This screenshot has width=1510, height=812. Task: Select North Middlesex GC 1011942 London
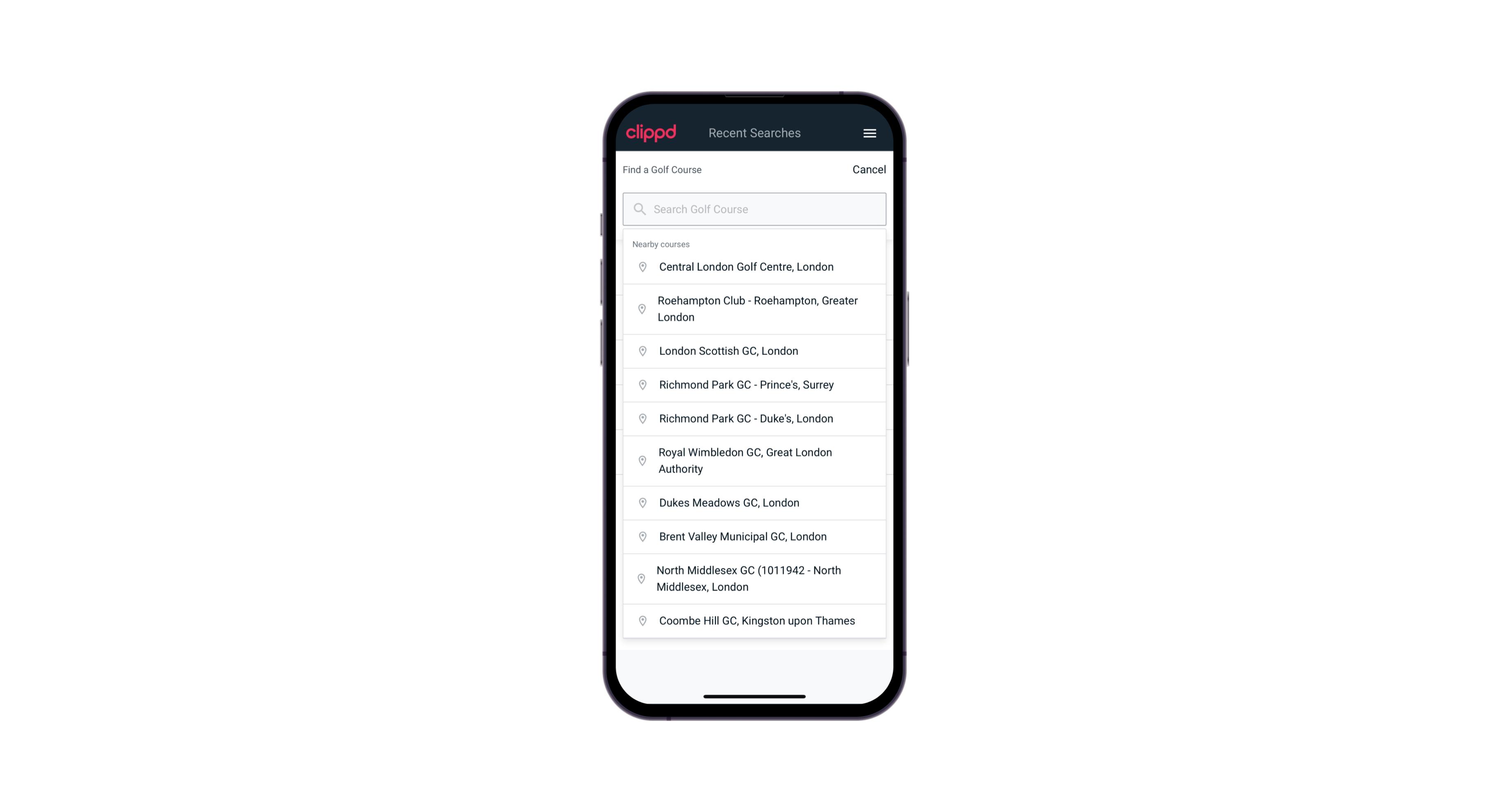click(754, 578)
